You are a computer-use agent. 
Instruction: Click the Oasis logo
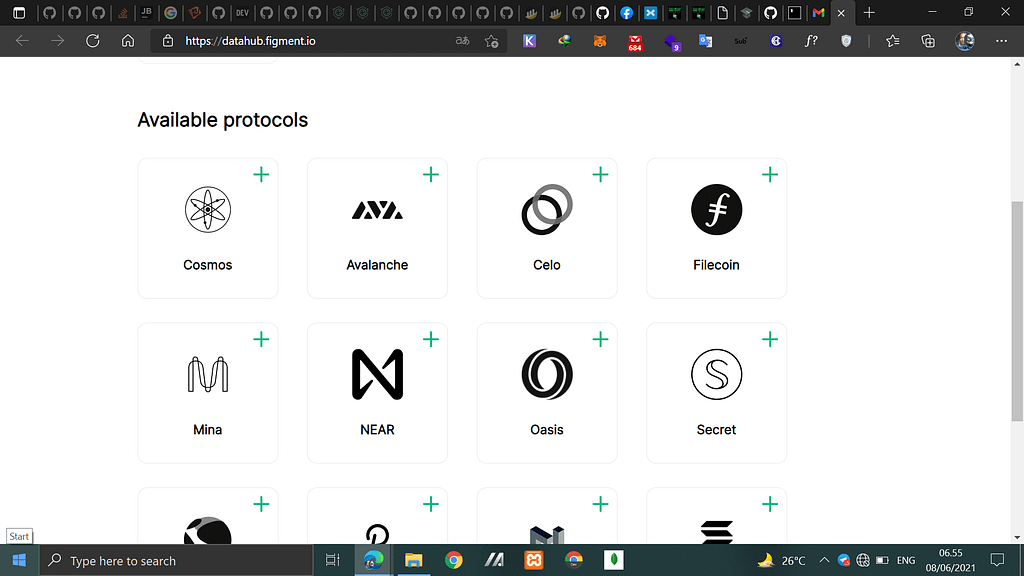(547, 374)
